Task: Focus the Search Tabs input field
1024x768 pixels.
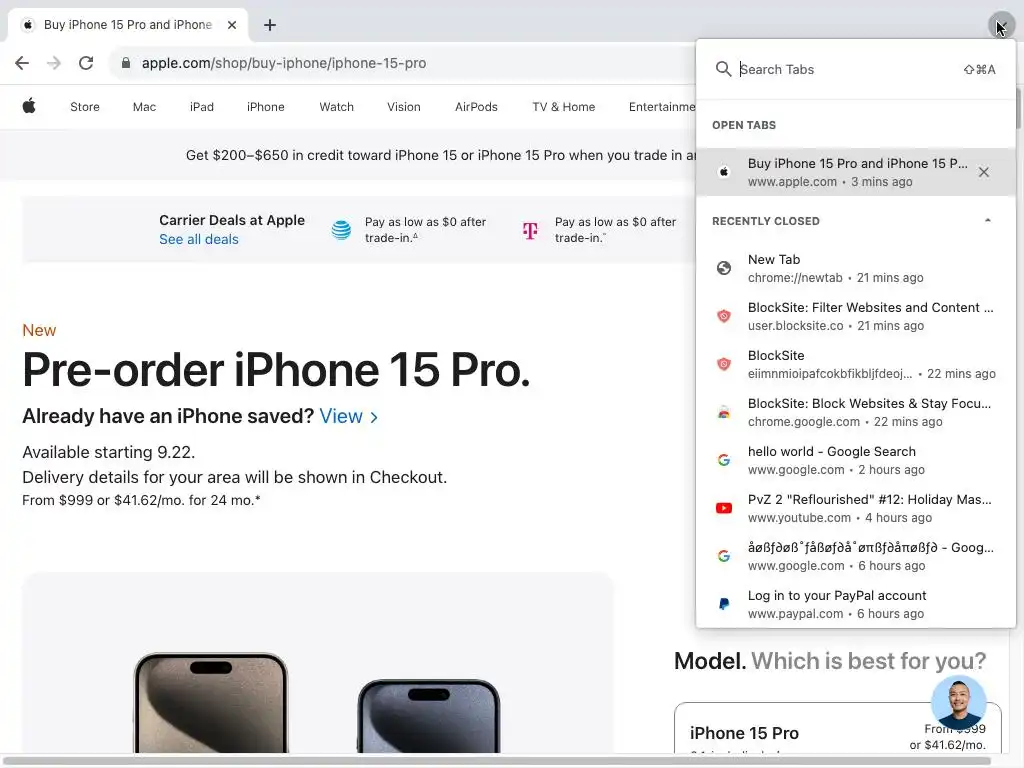Action: click(849, 69)
